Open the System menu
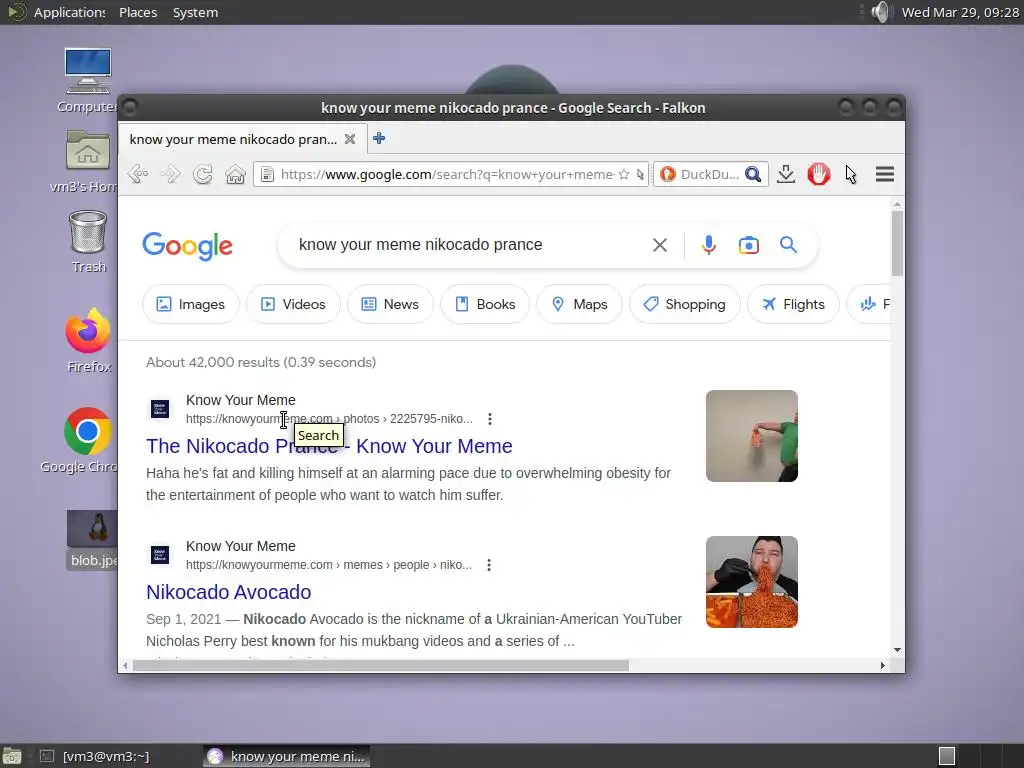 click(x=195, y=12)
